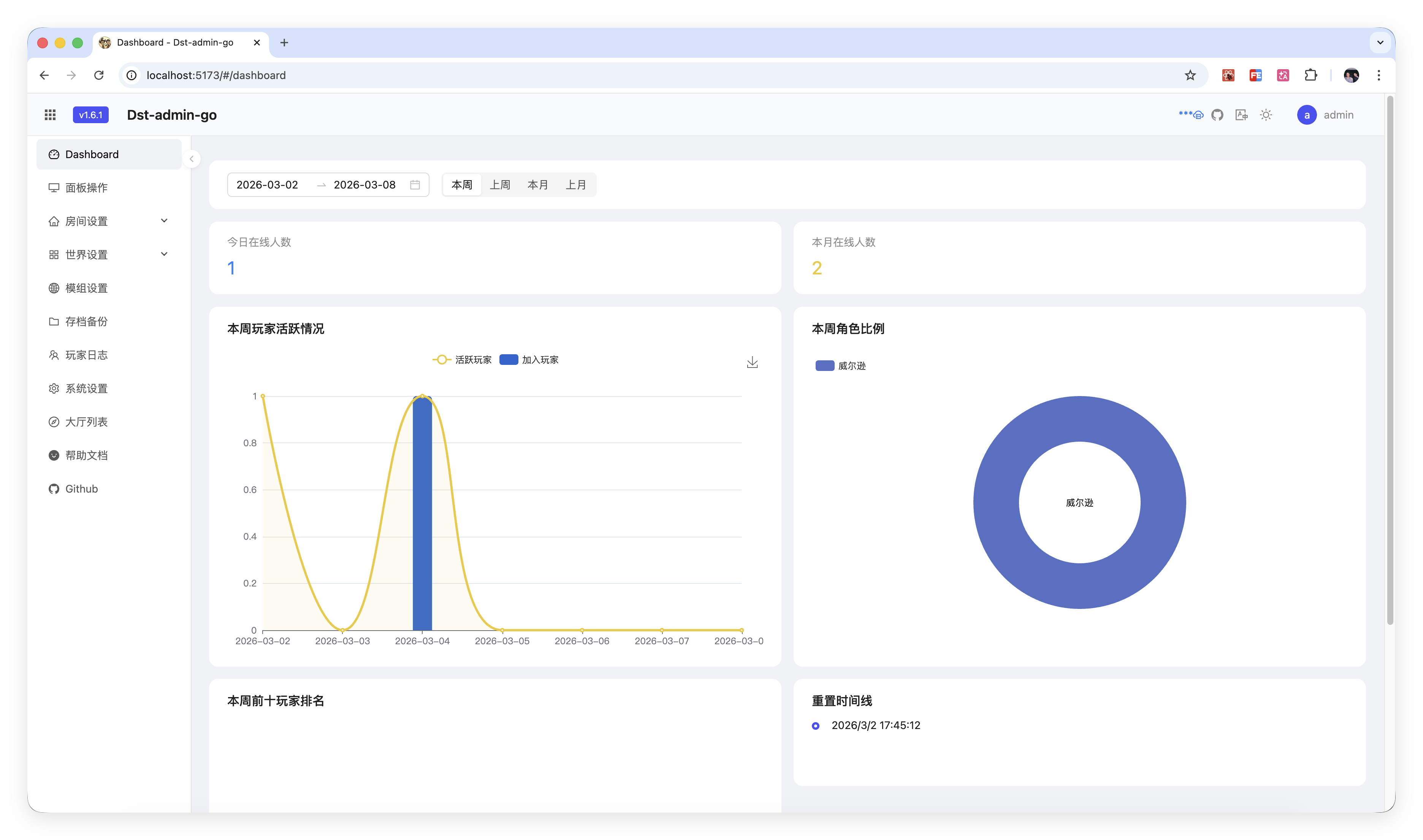1423x840 pixels.
Task: Click the Chrome profile avatar
Action: [1351, 75]
